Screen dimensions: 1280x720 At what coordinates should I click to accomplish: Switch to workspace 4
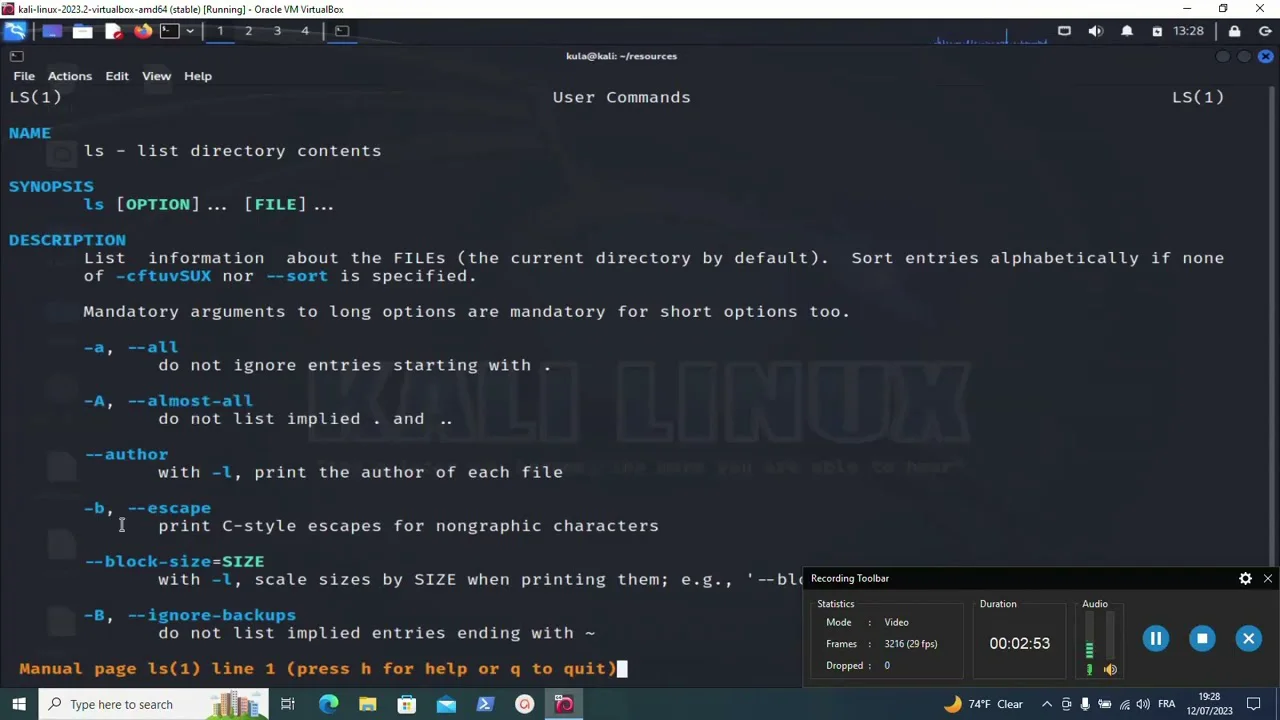pyautogui.click(x=305, y=31)
